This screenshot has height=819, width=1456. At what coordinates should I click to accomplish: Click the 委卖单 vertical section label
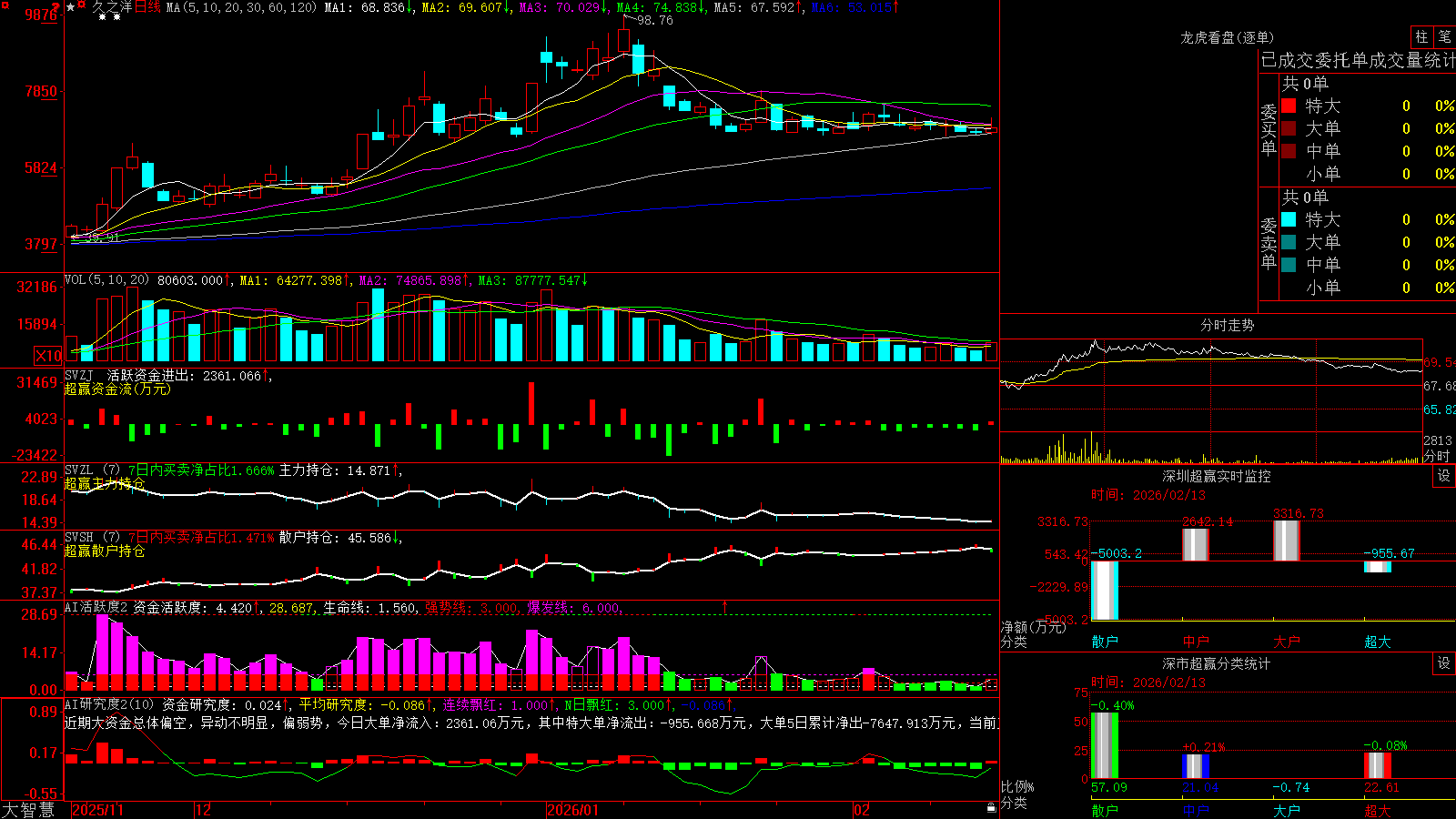pos(1269,243)
